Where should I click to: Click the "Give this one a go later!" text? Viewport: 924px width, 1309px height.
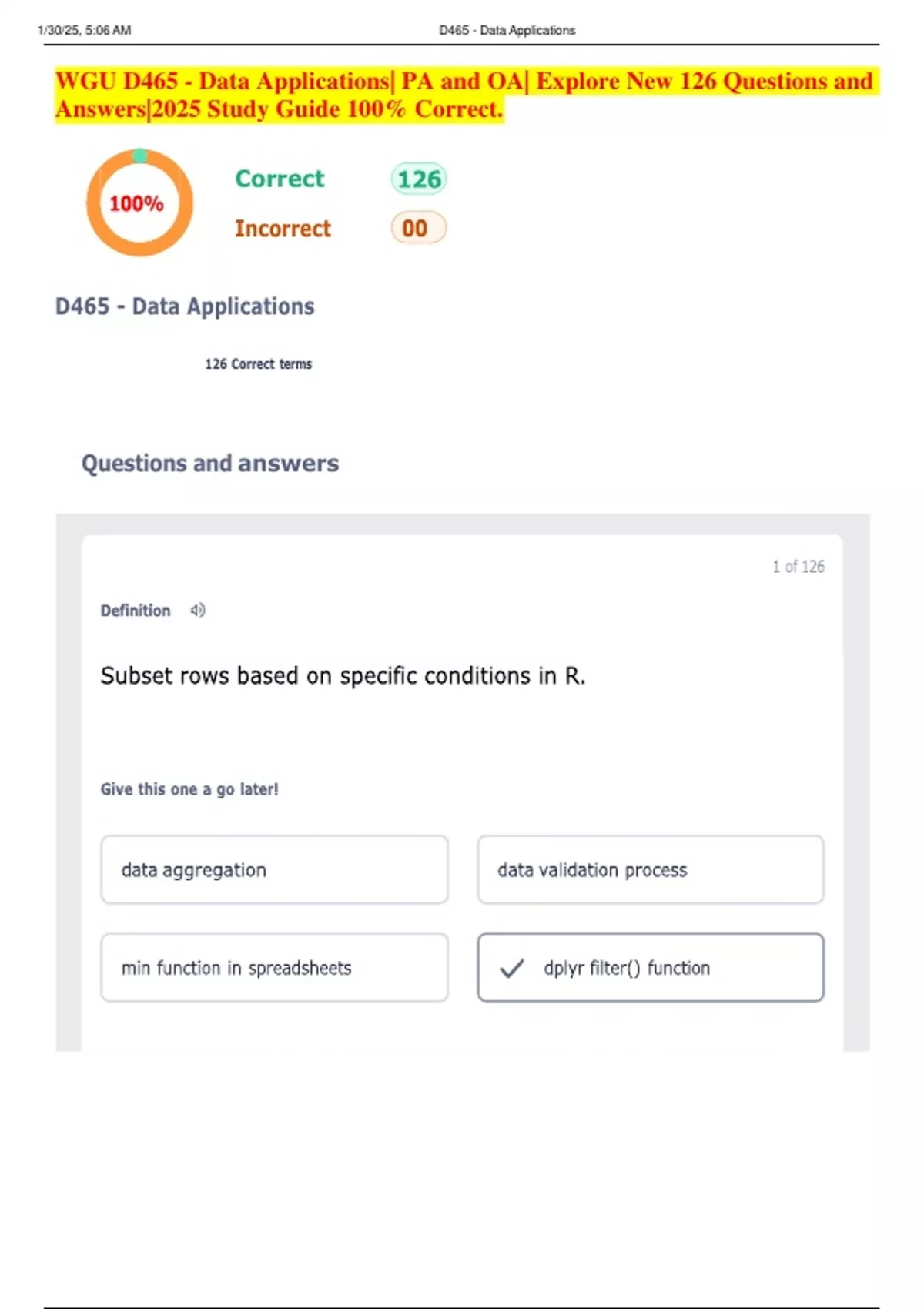[x=189, y=789]
